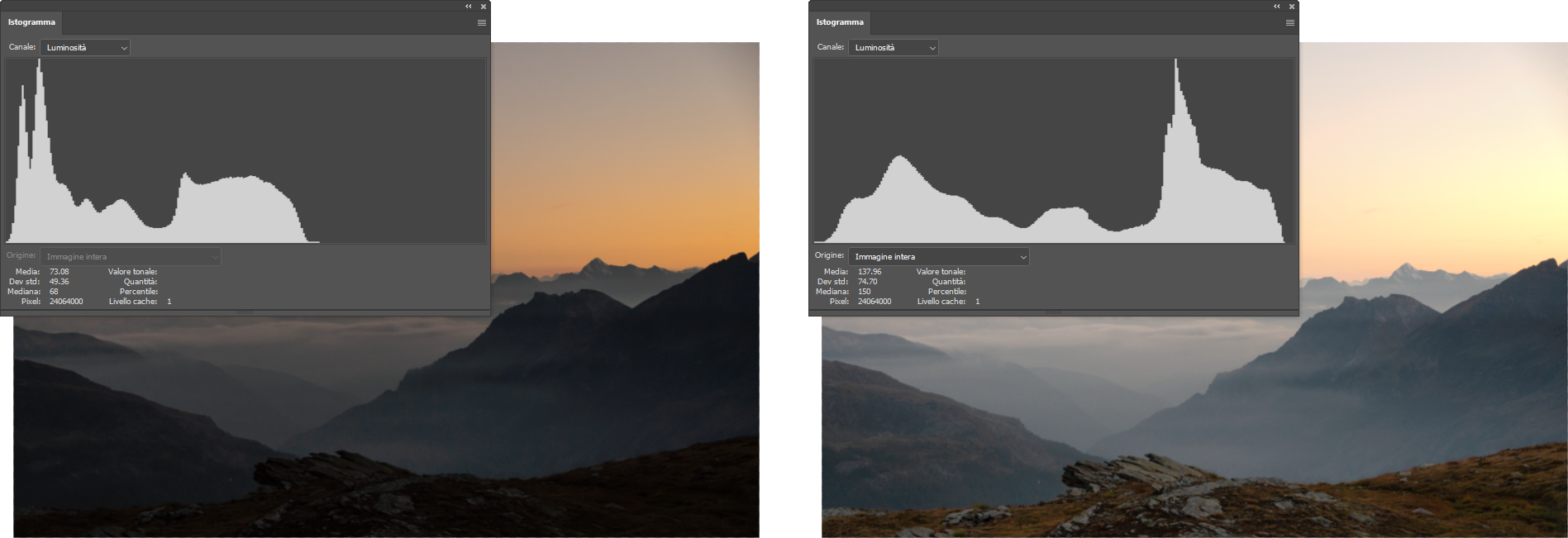Viewport: 1568px width, 538px height.
Task: Click the Livello cache label in the darker photo's panel
Action: click(133, 302)
